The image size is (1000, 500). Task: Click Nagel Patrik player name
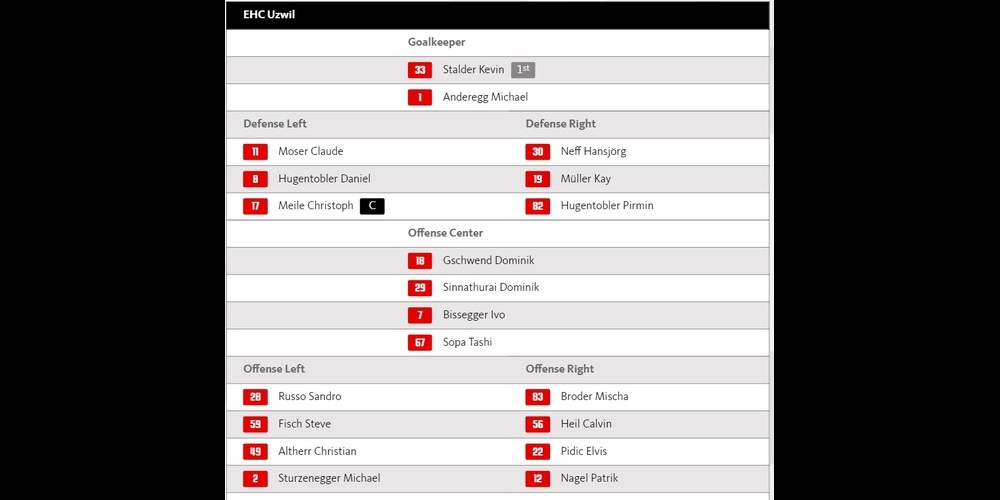point(589,478)
